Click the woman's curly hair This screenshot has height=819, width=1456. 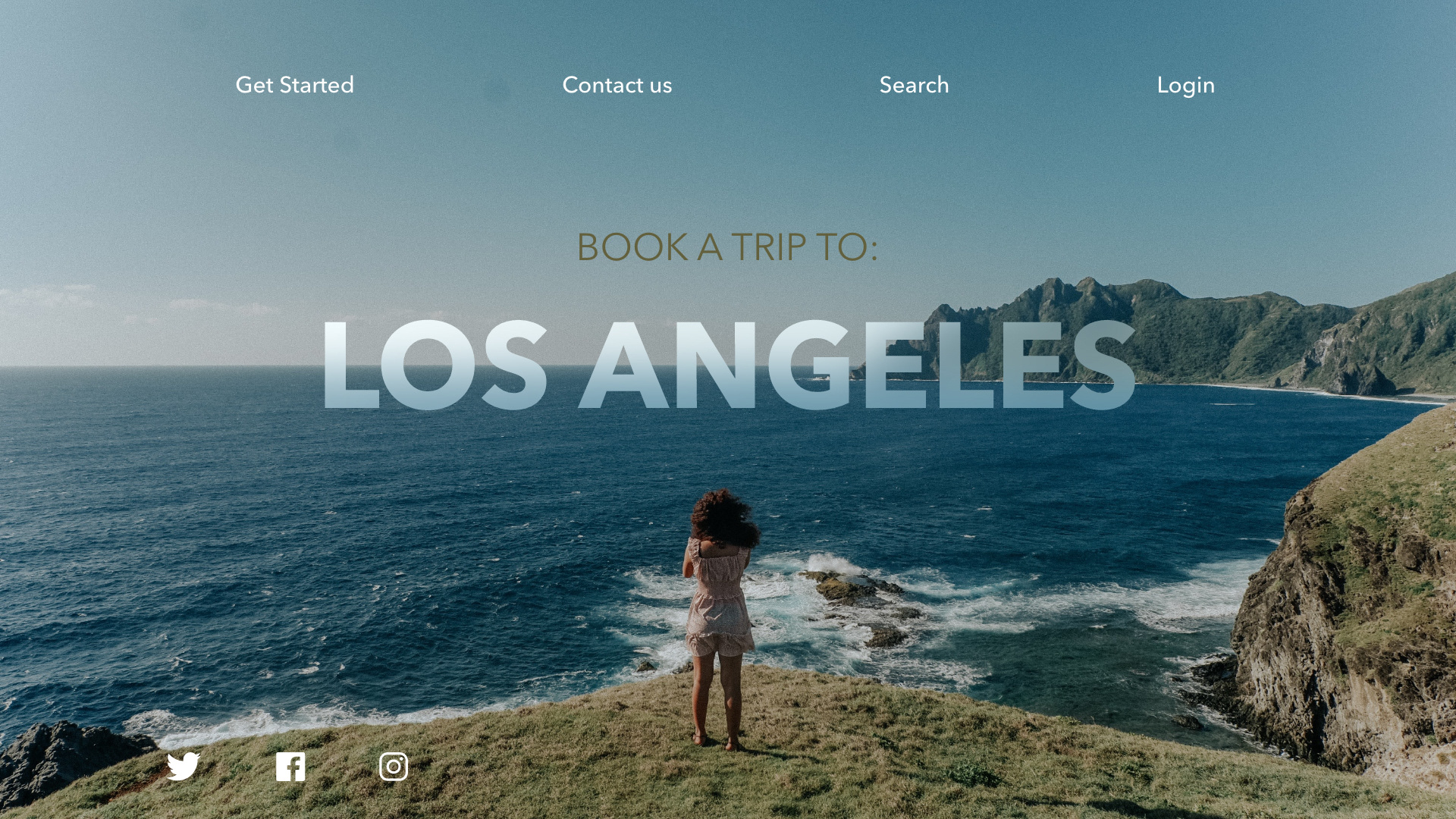pos(723,517)
